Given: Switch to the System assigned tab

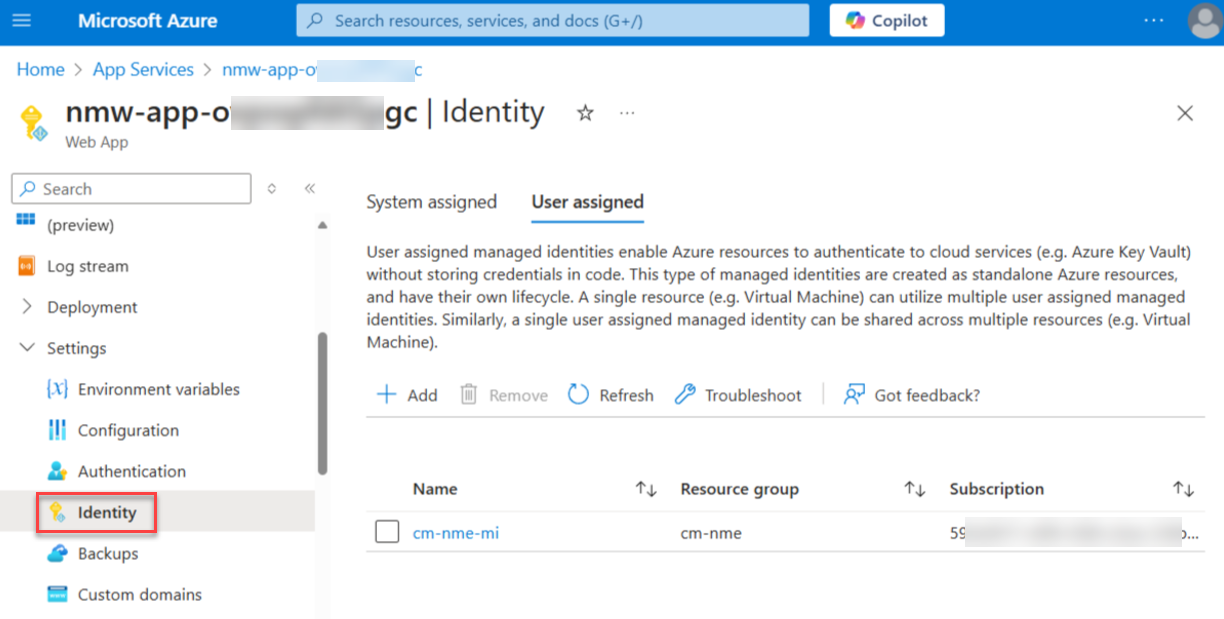Looking at the screenshot, I should [431, 202].
